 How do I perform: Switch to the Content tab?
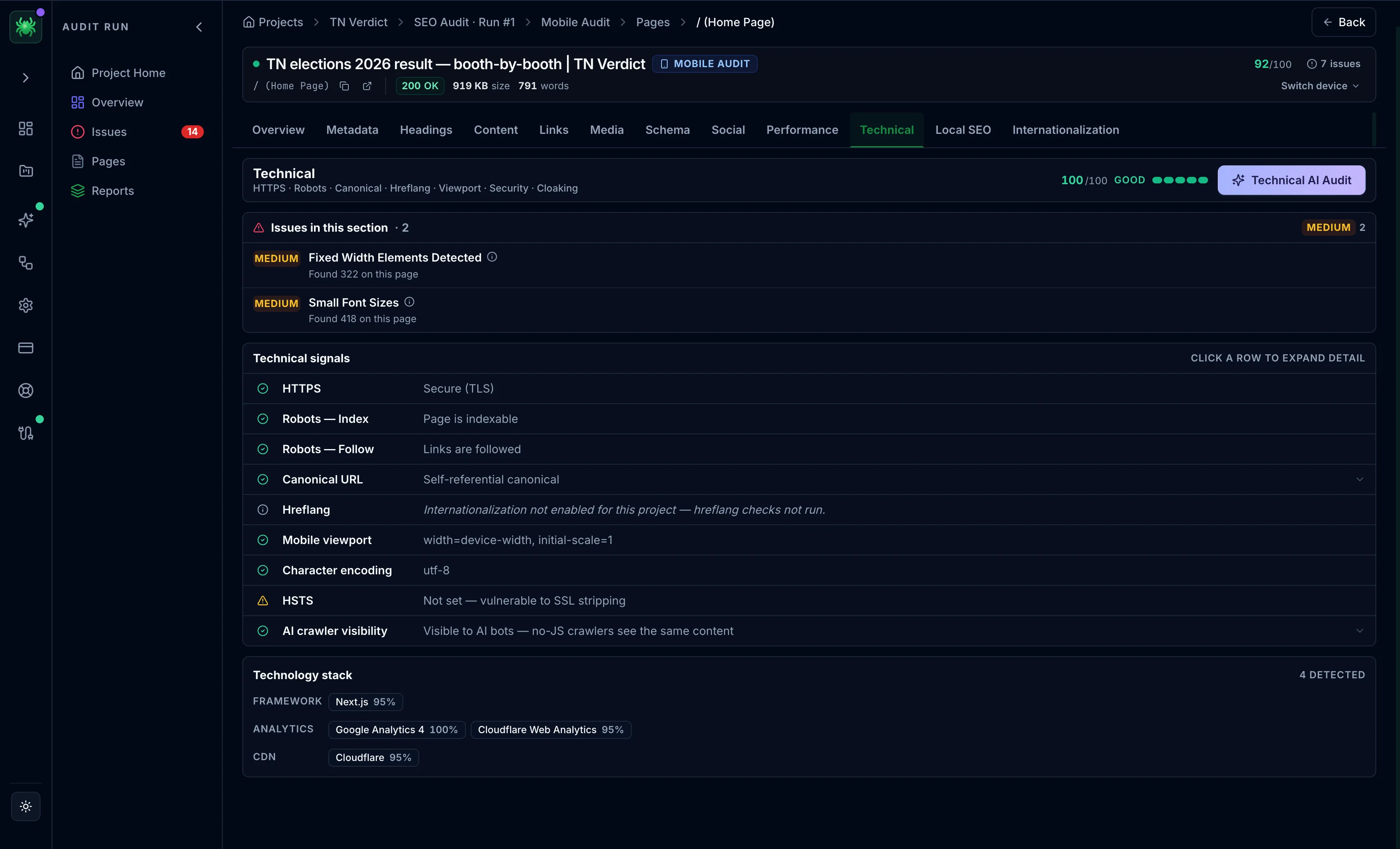coord(495,130)
